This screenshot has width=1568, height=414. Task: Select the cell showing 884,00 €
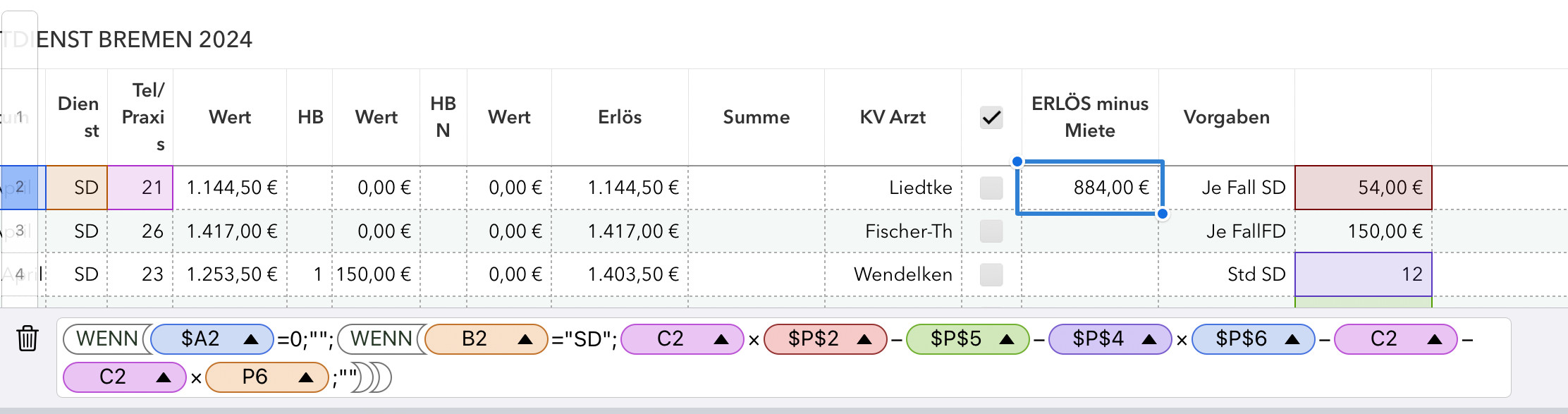(x=1089, y=188)
